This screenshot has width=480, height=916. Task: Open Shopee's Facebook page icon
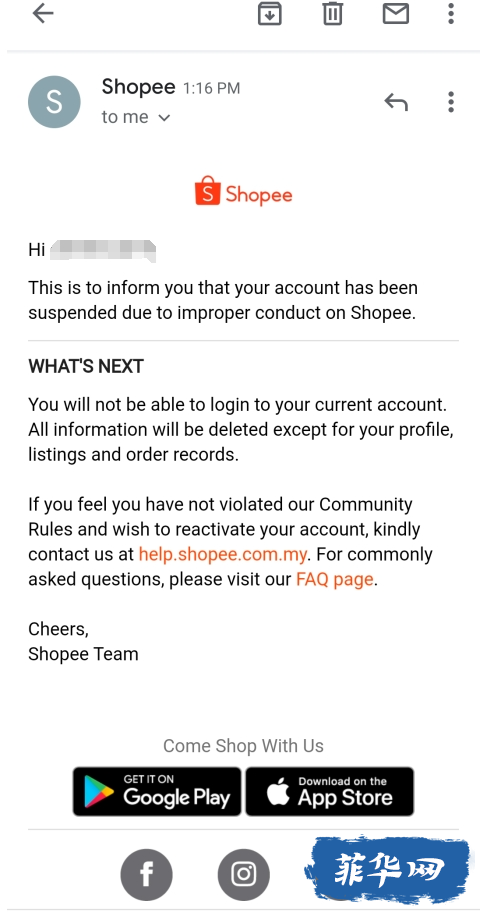coord(147,875)
